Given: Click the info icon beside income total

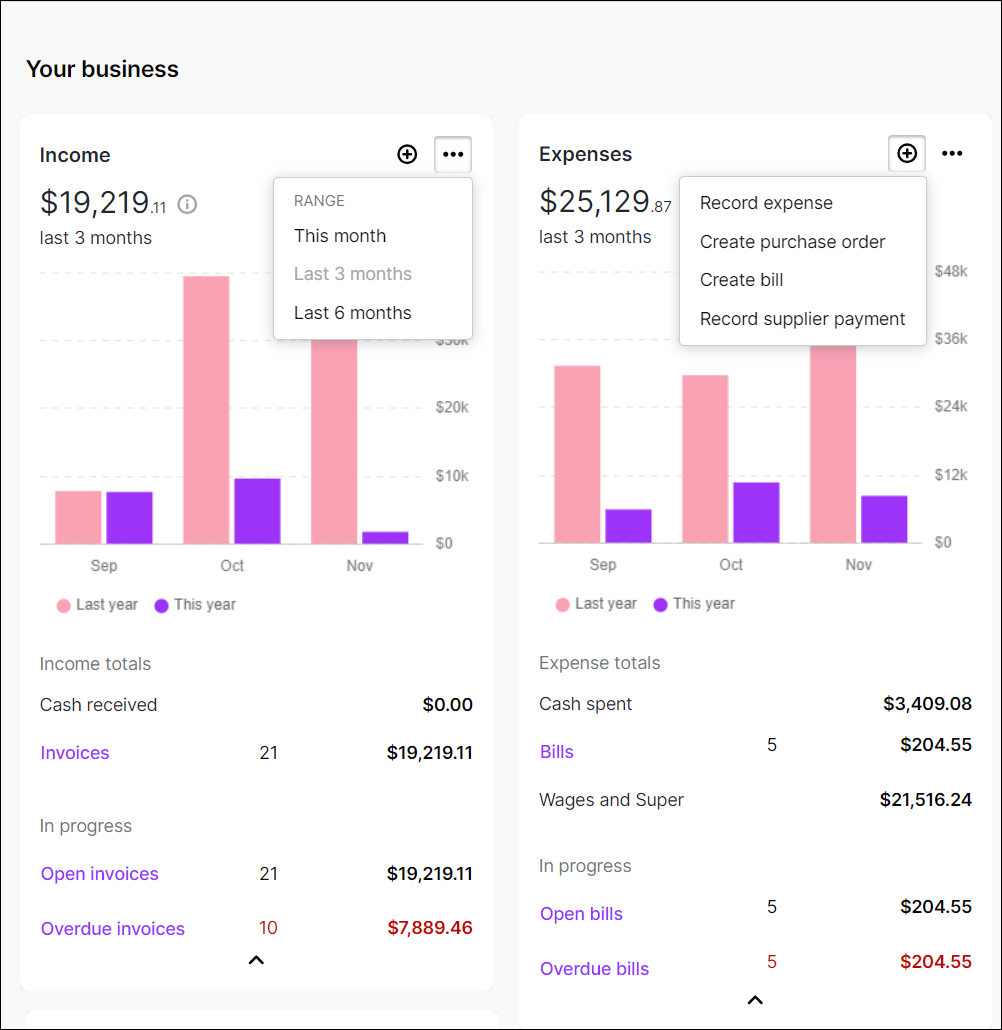Looking at the screenshot, I should (187, 204).
